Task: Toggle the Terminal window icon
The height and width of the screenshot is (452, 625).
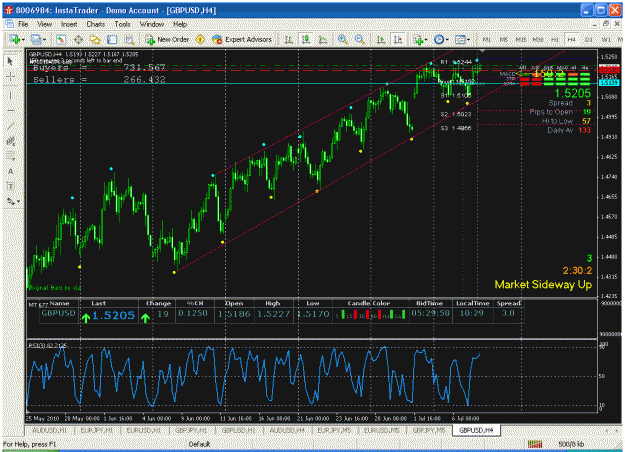Action: point(112,39)
